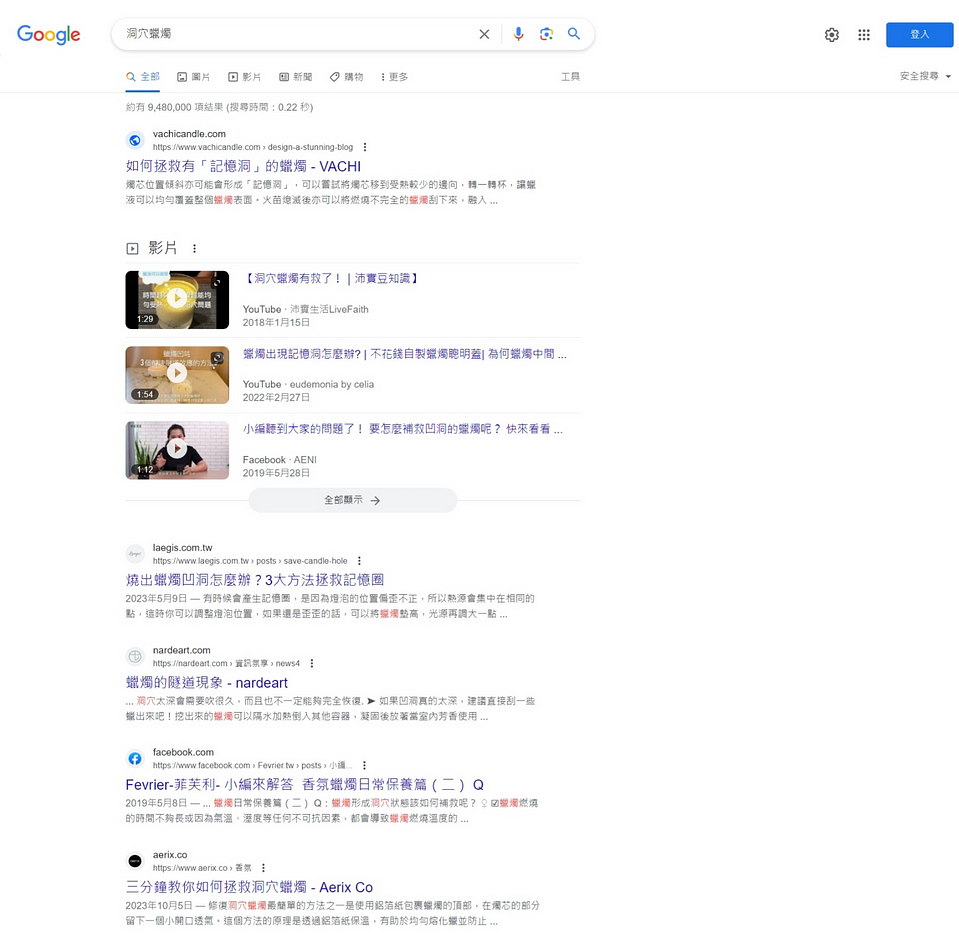Viewport: 959px width, 934px height.
Task: Open three-dot menu for facebook.com result
Action: pyautogui.click(x=364, y=765)
